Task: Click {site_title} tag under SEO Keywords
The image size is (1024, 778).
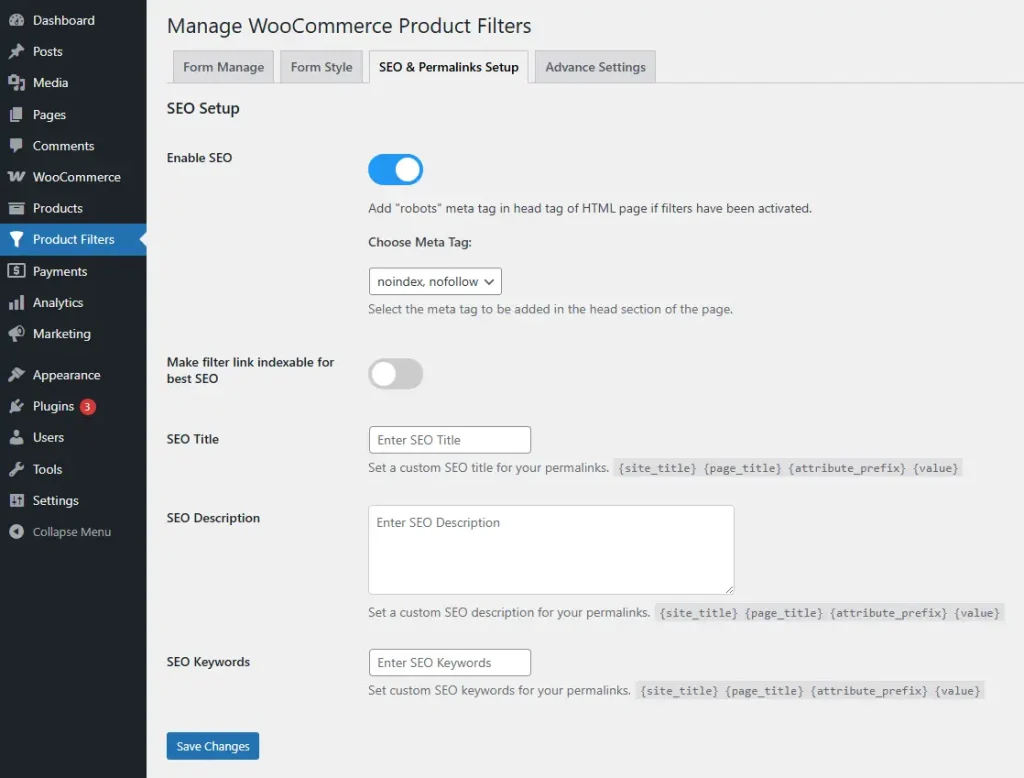Action: [x=679, y=691]
